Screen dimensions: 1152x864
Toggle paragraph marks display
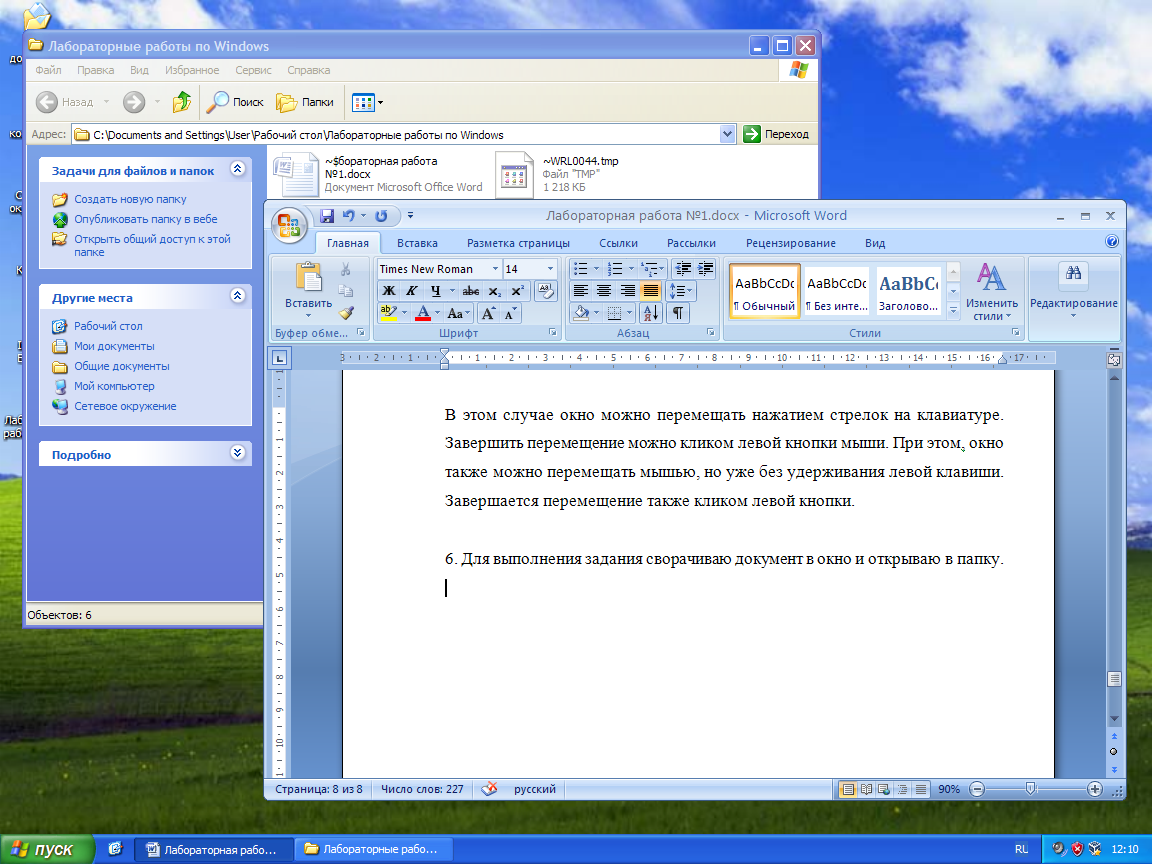click(x=677, y=314)
